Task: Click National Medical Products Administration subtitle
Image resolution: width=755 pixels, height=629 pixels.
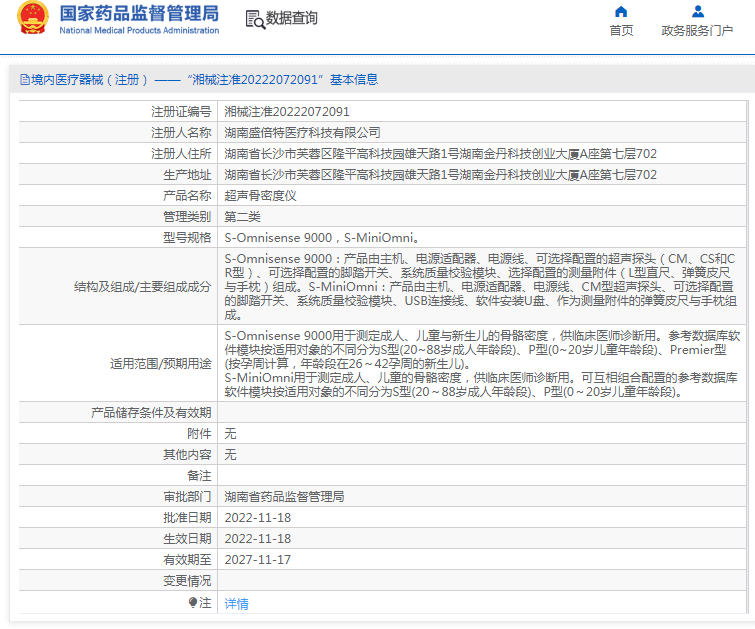Action: pyautogui.click(x=139, y=30)
